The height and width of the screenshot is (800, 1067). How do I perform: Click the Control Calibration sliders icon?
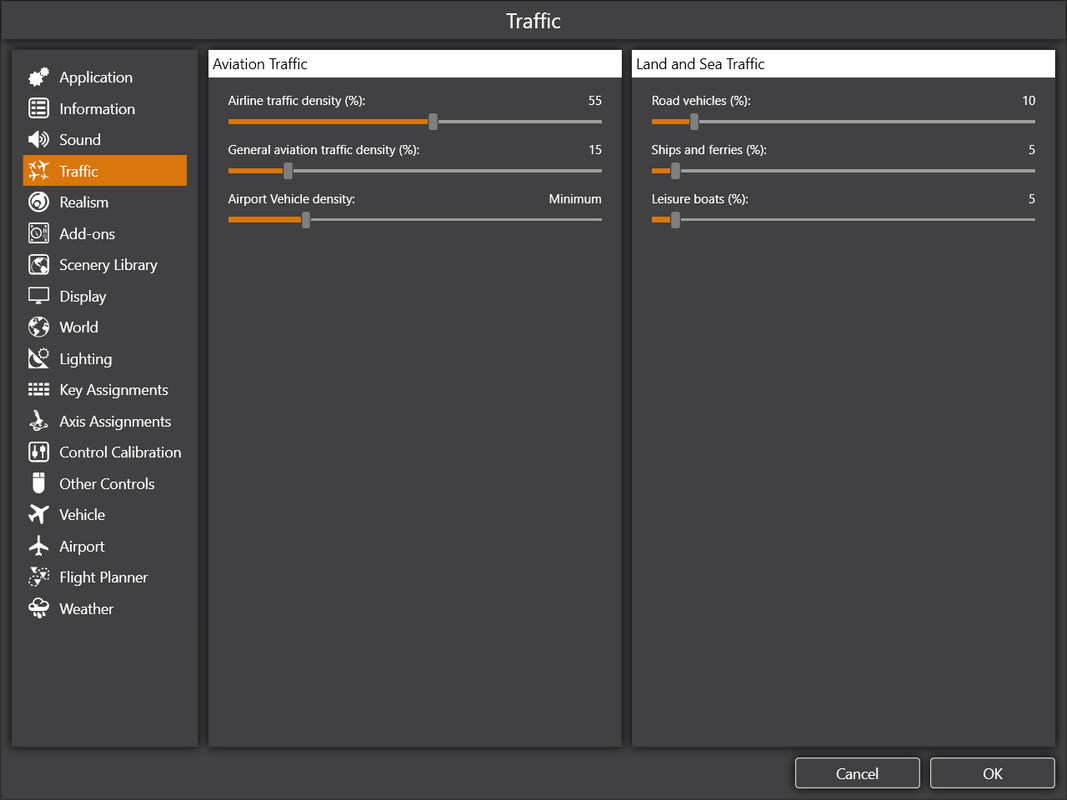coord(39,452)
